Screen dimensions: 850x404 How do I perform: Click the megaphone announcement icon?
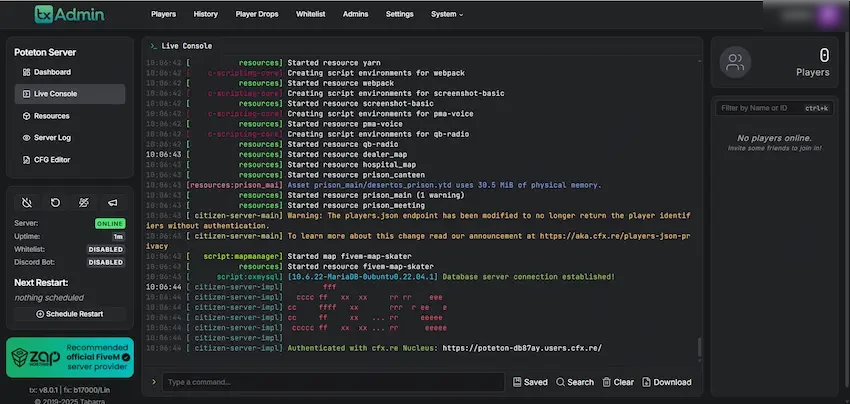[112, 202]
